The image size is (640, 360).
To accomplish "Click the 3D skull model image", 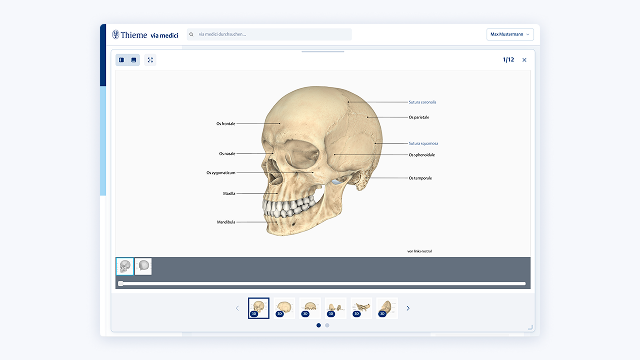I will click(x=322, y=160).
